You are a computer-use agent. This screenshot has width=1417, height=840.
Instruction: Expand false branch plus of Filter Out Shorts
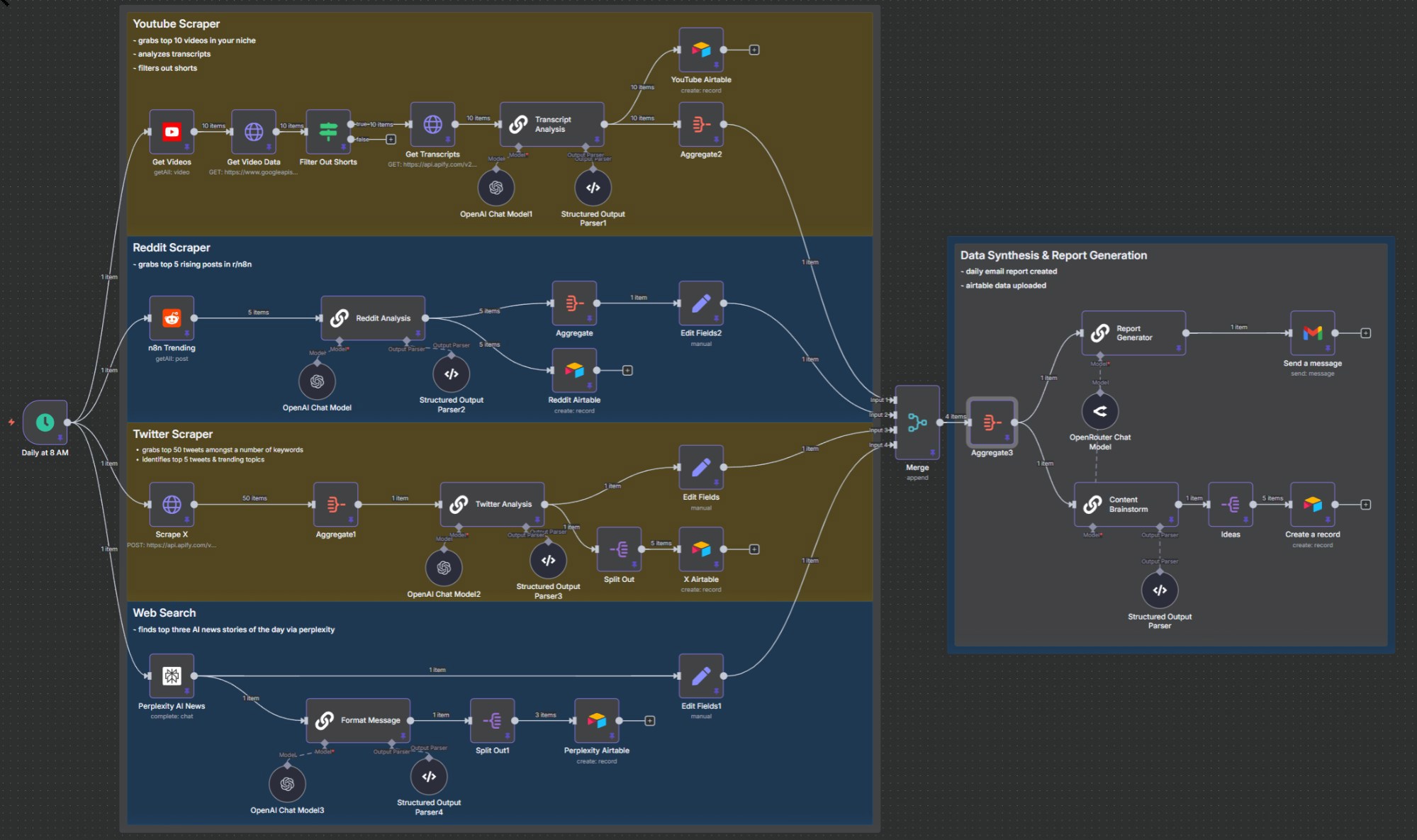point(391,140)
